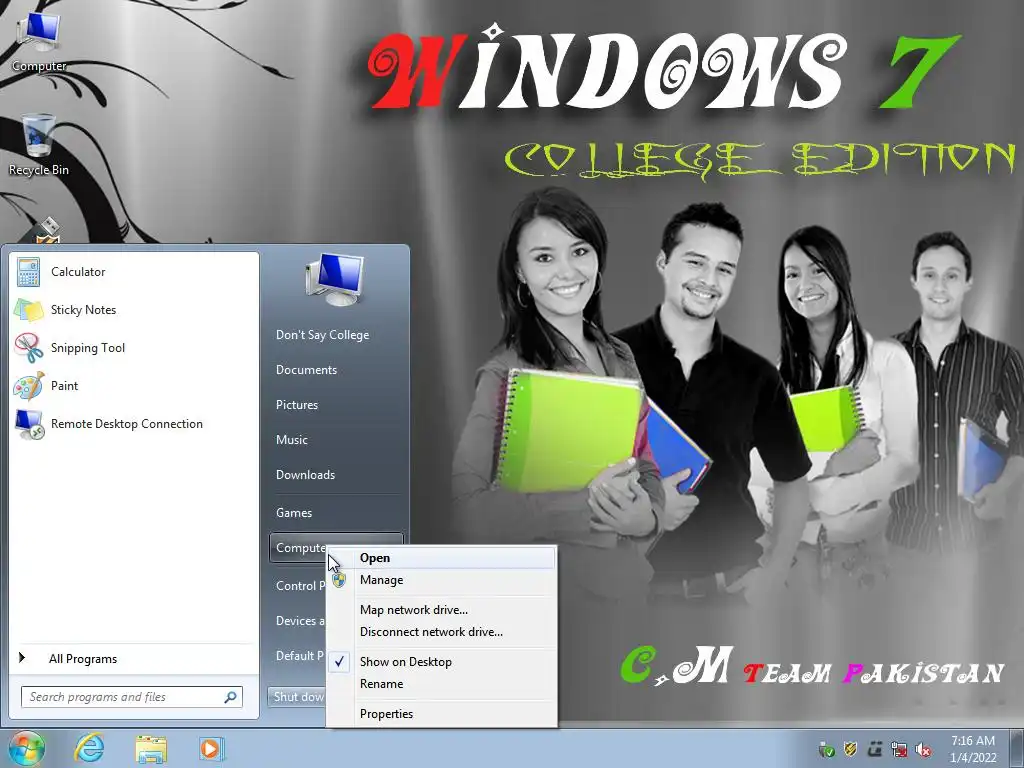
Task: Open Documents link in Start menu
Action: pyautogui.click(x=306, y=370)
